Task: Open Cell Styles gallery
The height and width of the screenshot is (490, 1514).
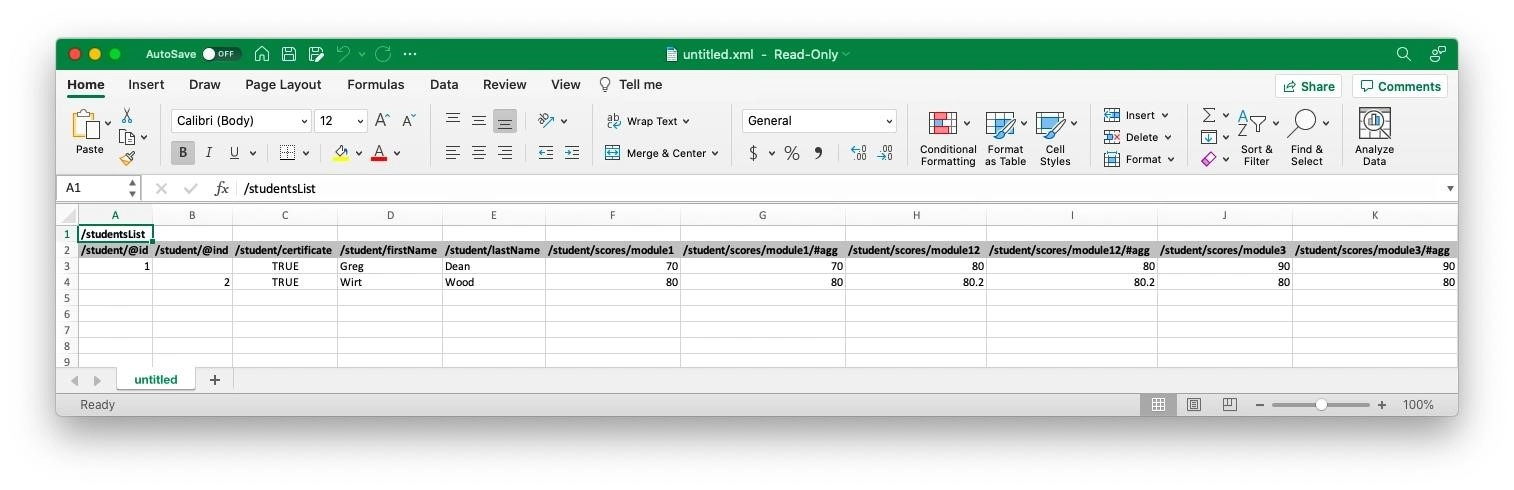Action: (x=1055, y=138)
